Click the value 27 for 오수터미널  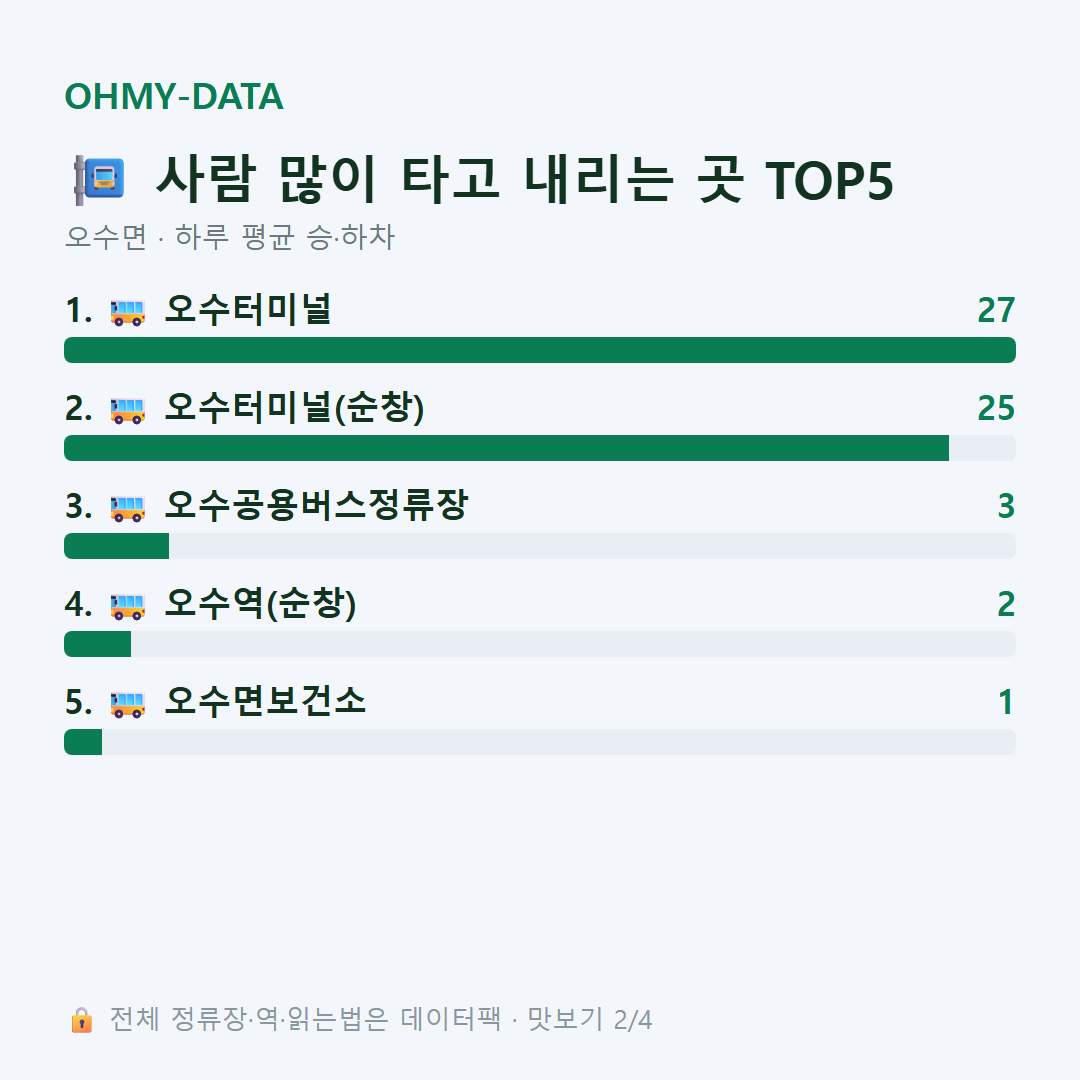point(997,311)
